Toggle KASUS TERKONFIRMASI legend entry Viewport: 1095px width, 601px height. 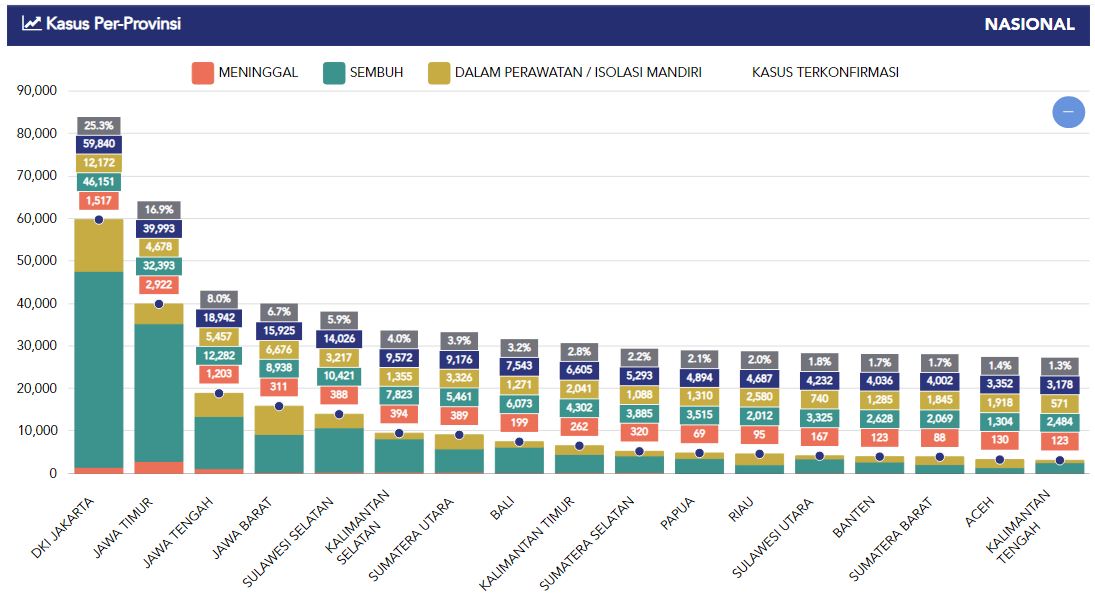[x=825, y=73]
